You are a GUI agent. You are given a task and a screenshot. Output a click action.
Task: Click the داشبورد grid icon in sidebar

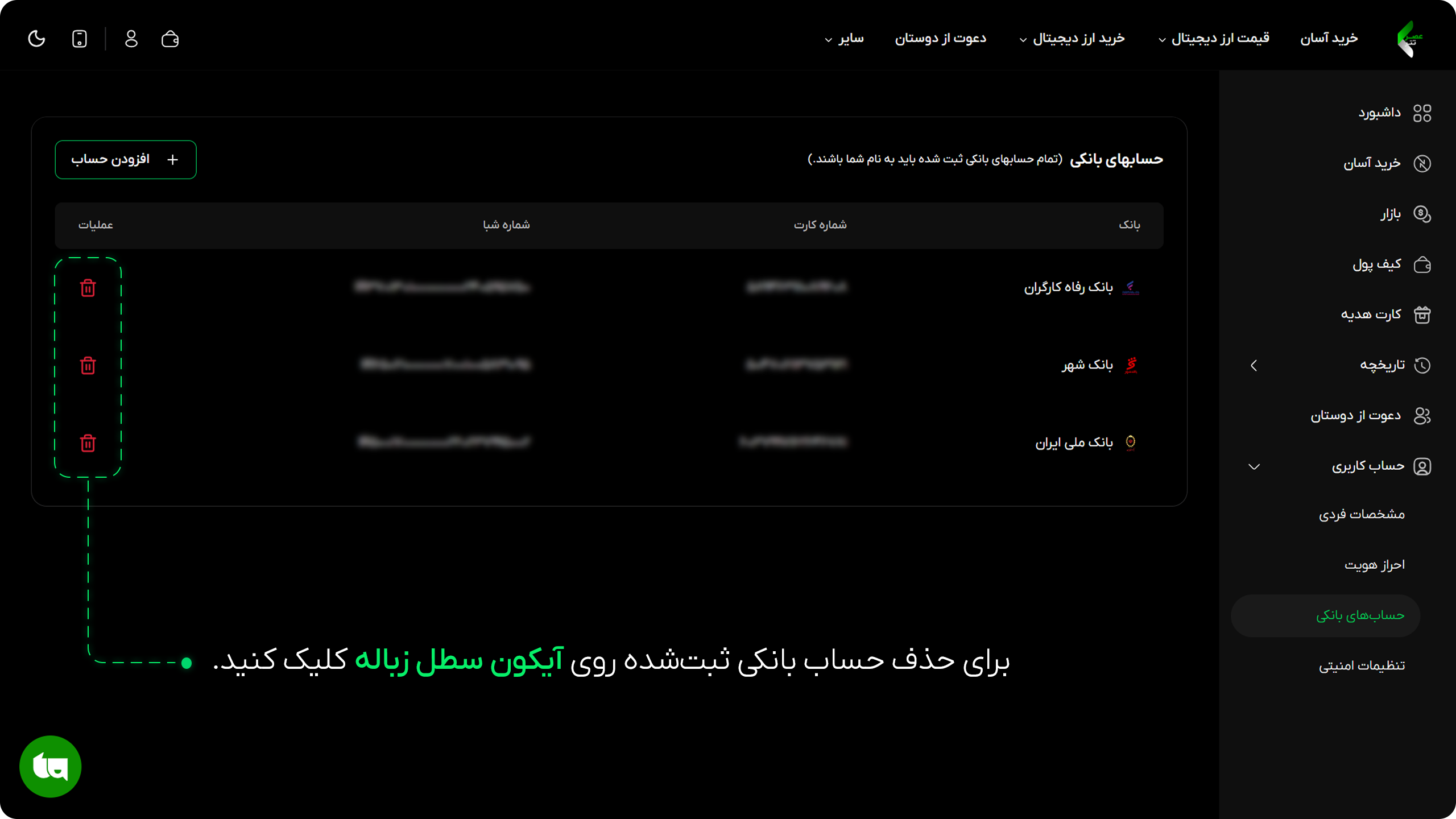coord(1422,113)
